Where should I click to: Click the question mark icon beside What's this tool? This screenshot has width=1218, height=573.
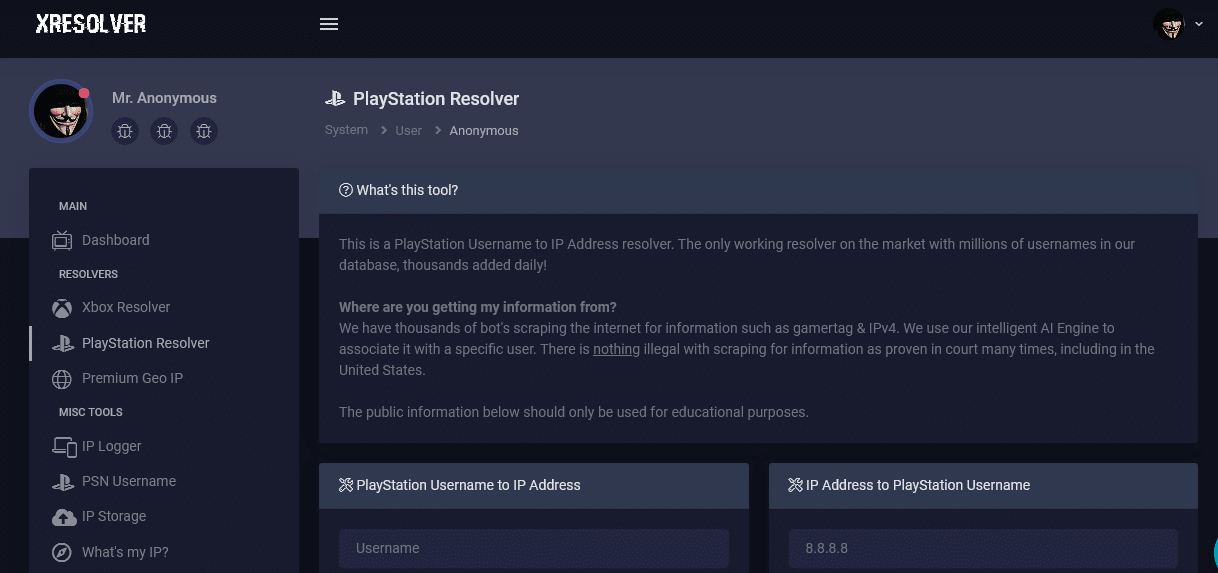(x=346, y=190)
